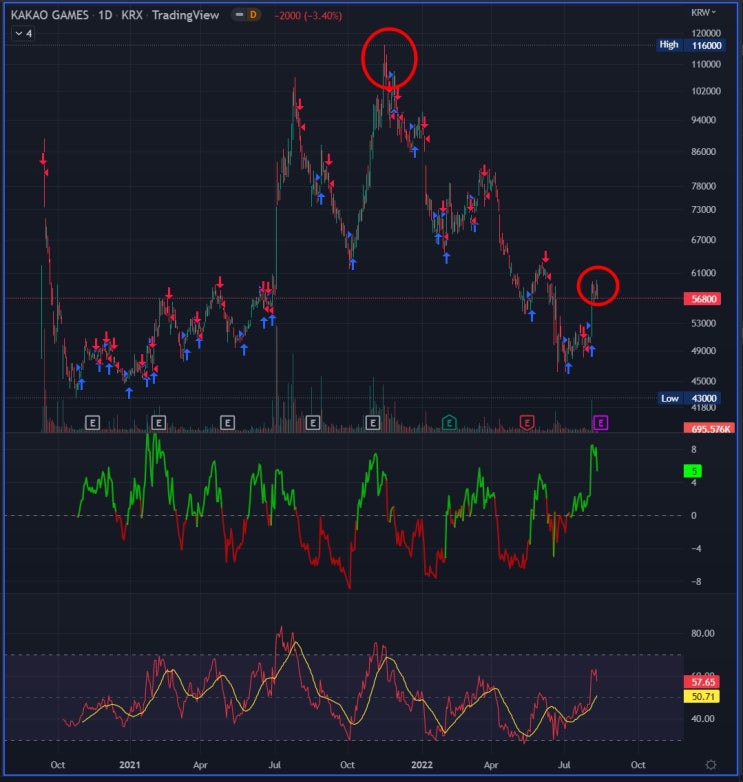Open the teal earnings marker
Viewport: 743px width, 782px height.
pos(449,423)
